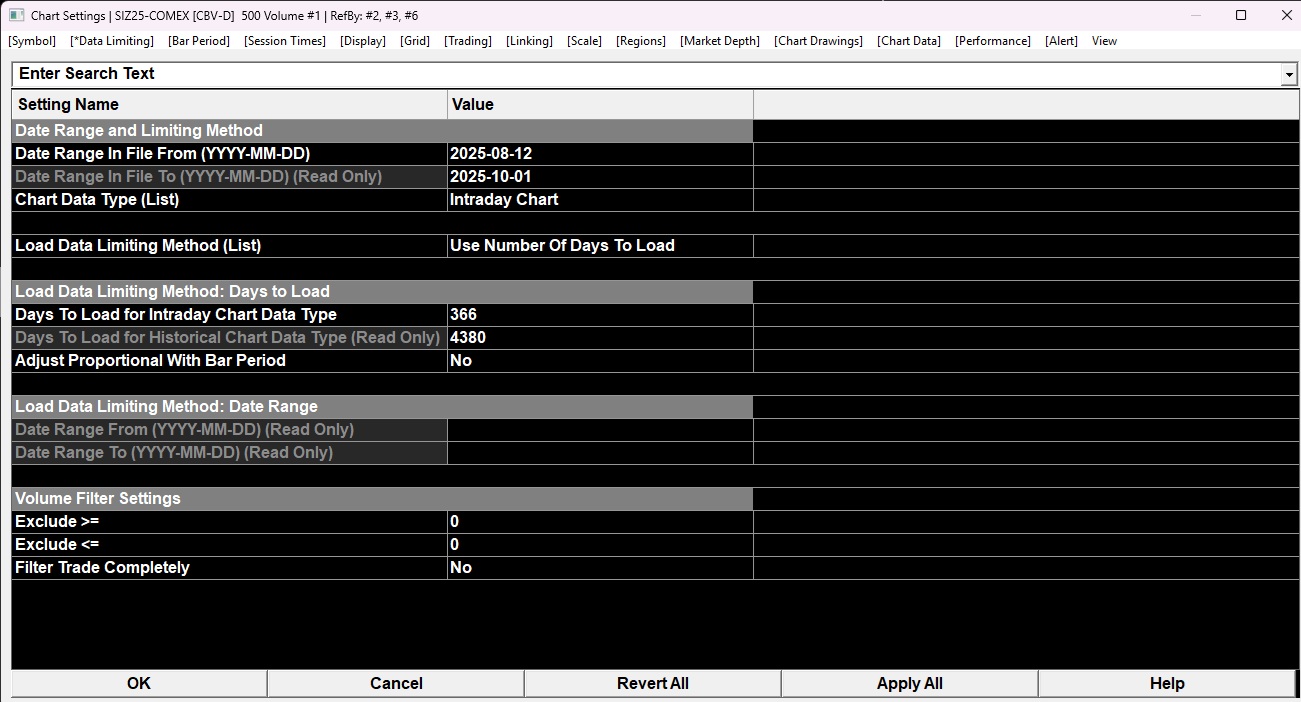Viewport: 1301px width, 702px height.
Task: Click the Apply All button
Action: (x=910, y=683)
